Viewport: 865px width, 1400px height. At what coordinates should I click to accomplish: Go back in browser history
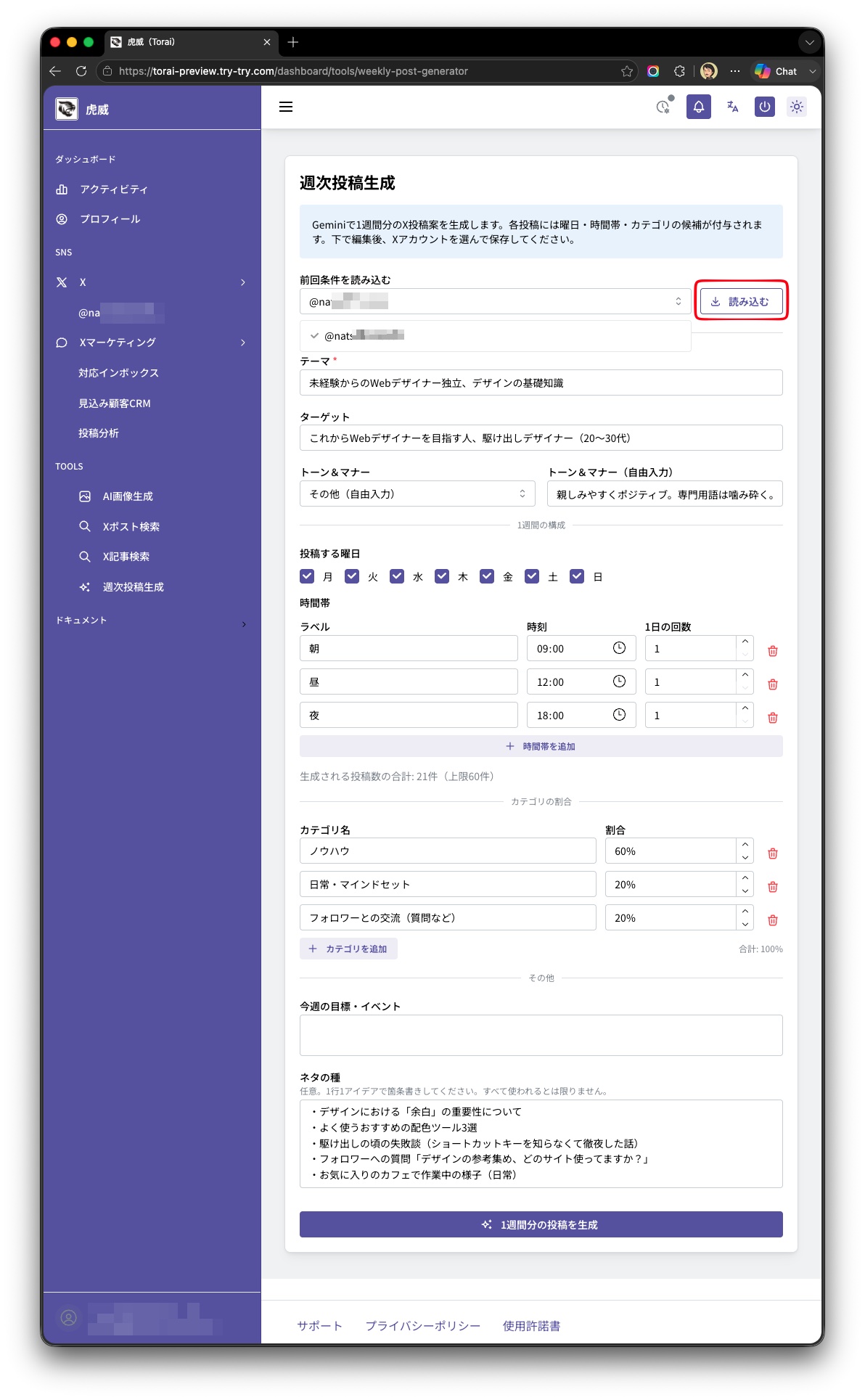pyautogui.click(x=55, y=71)
